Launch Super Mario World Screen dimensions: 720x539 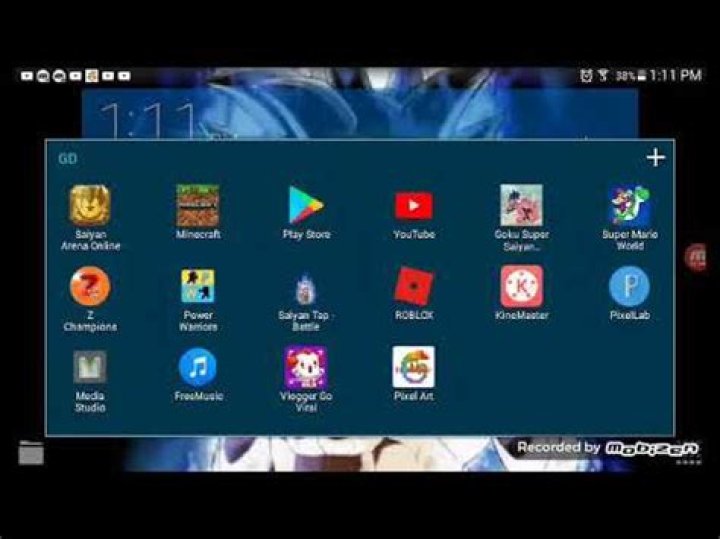[629, 206]
